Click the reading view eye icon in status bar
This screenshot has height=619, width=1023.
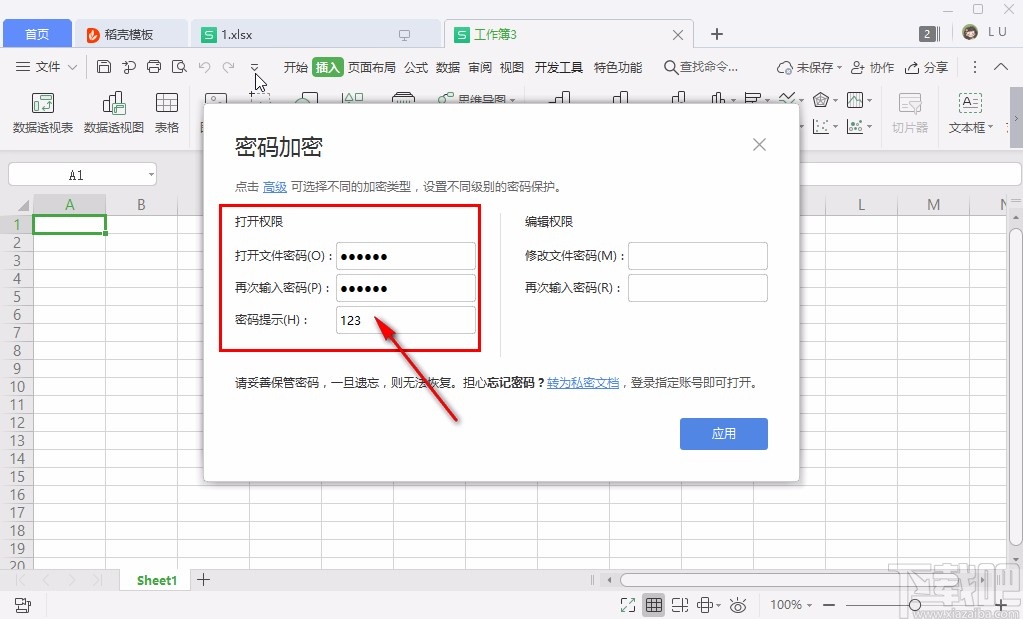pyautogui.click(x=738, y=604)
